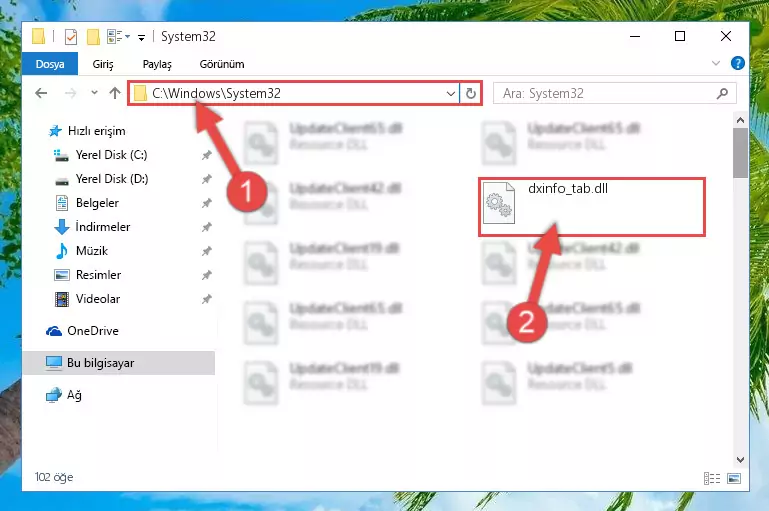The width and height of the screenshot is (769, 511).
Task: Click the pin icon next to Videolar
Action: click(206, 299)
